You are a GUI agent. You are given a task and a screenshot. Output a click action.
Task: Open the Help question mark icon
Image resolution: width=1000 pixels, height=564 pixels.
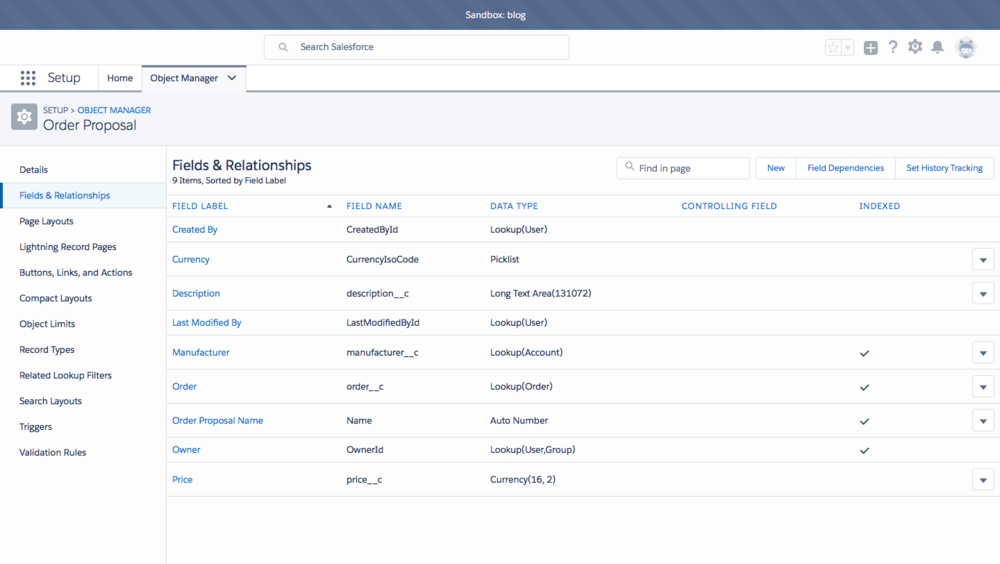tap(893, 47)
